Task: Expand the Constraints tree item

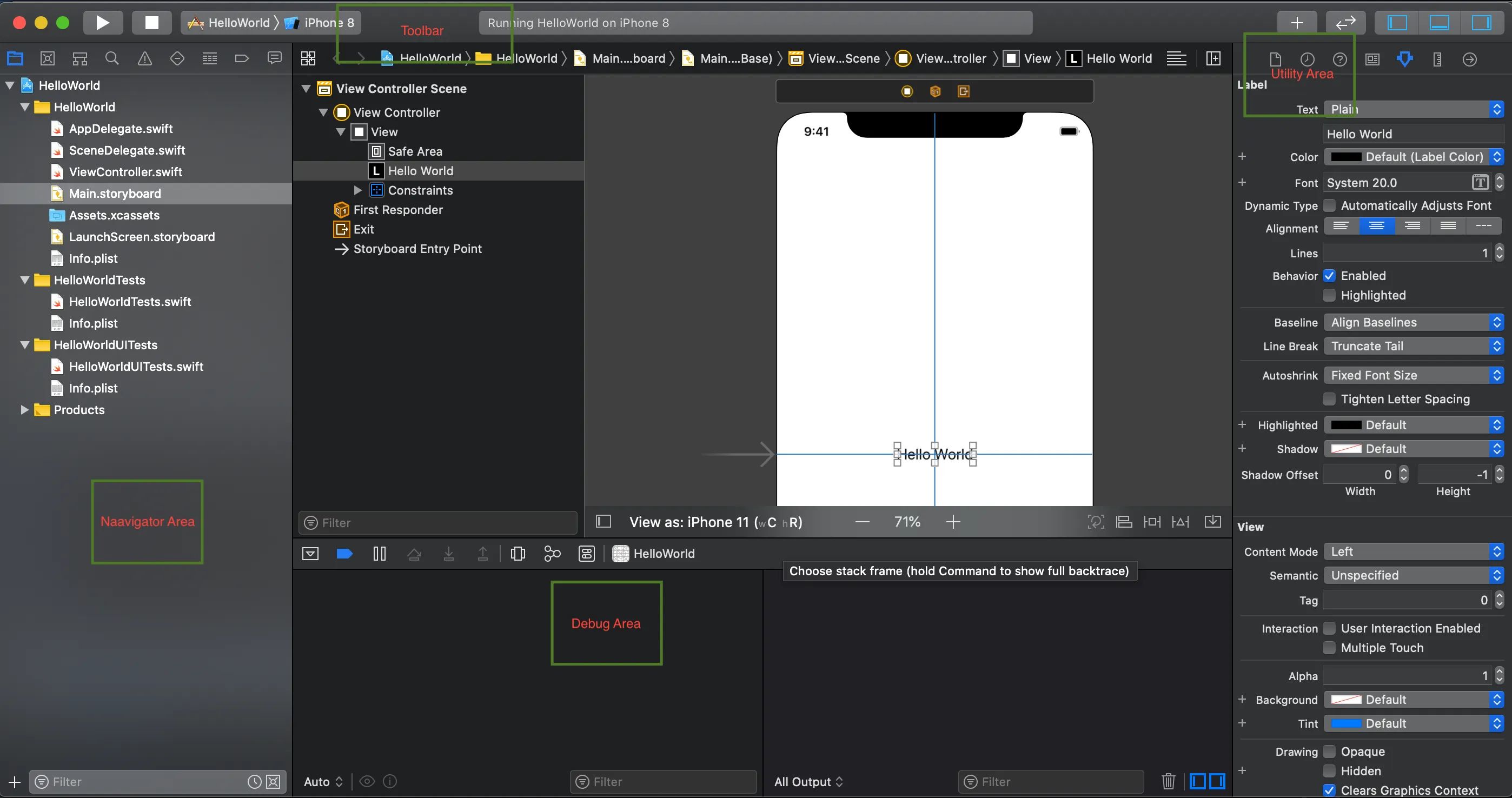Action: coord(357,190)
